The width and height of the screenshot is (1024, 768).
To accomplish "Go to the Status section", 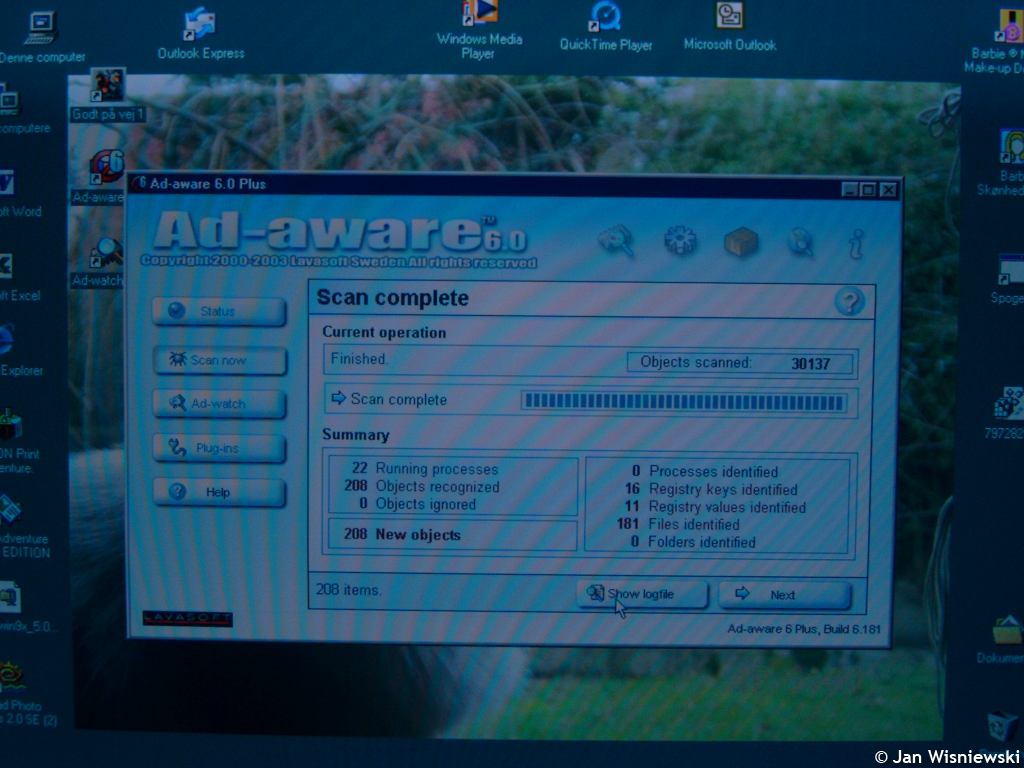I will click(x=219, y=312).
